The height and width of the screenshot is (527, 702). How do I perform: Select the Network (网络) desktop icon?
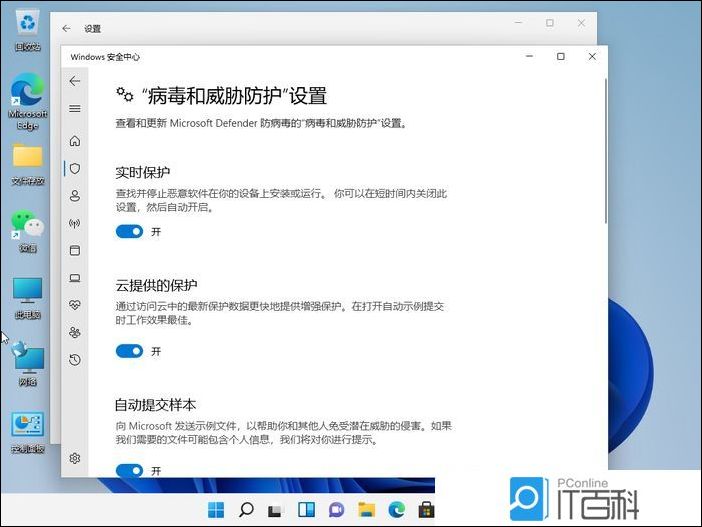(28, 364)
